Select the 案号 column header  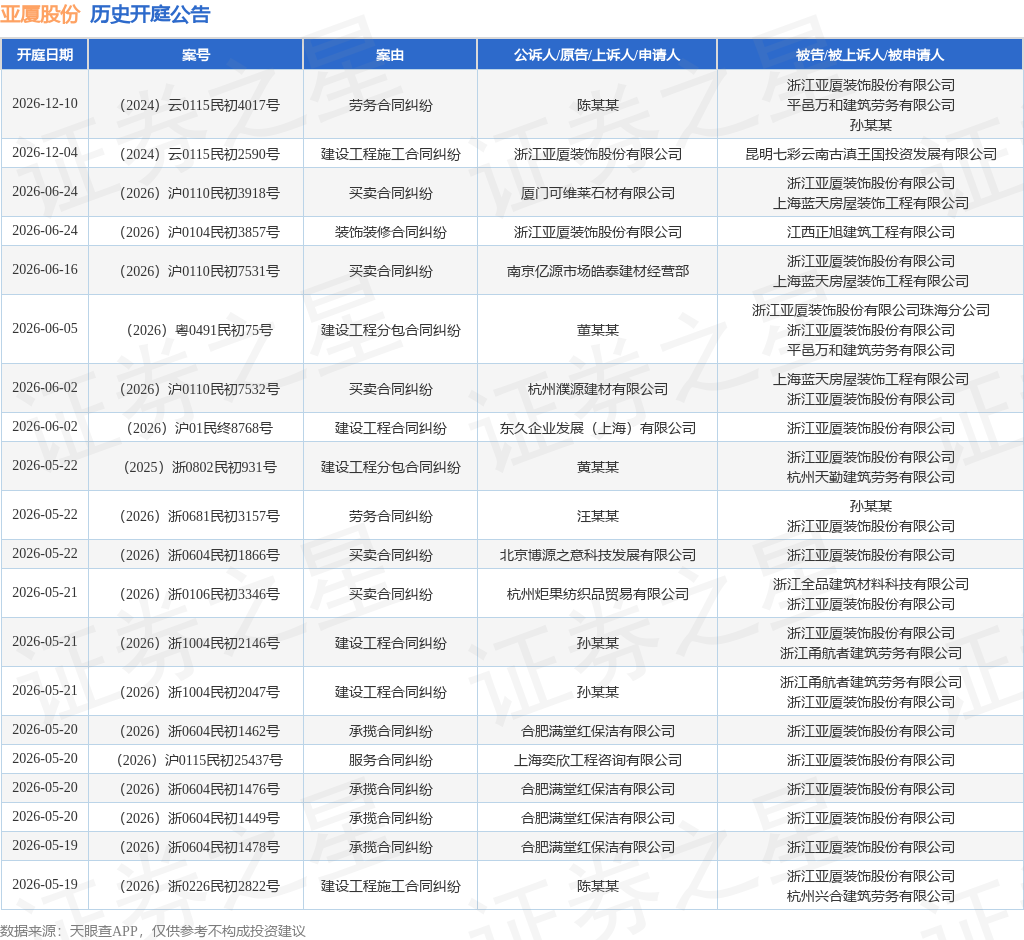(196, 55)
